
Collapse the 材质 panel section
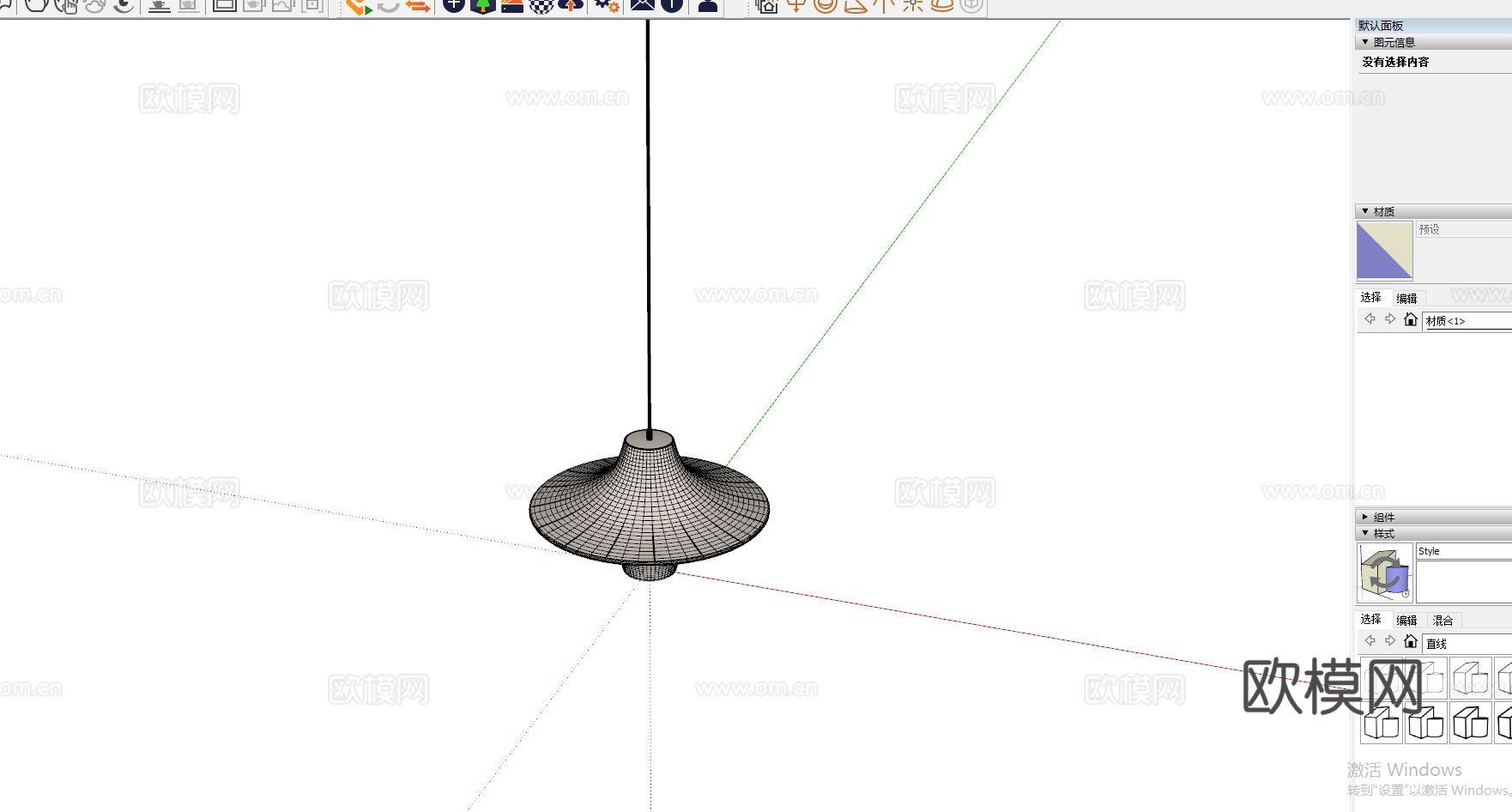coord(1433,211)
